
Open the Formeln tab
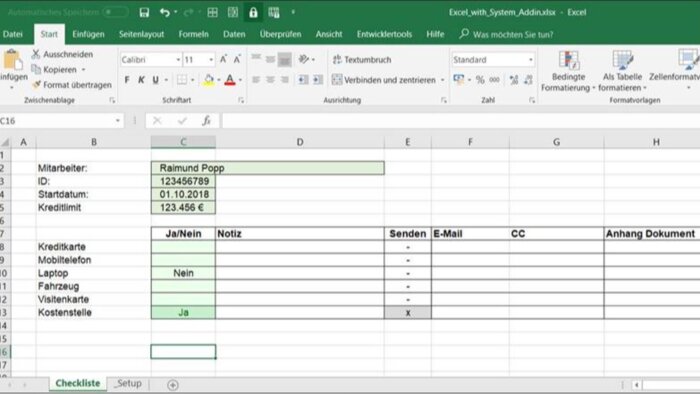click(193, 34)
